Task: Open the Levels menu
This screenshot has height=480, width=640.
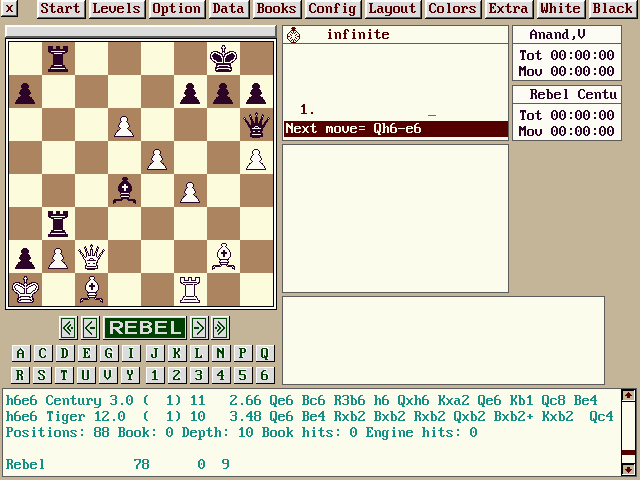Action: point(116,9)
